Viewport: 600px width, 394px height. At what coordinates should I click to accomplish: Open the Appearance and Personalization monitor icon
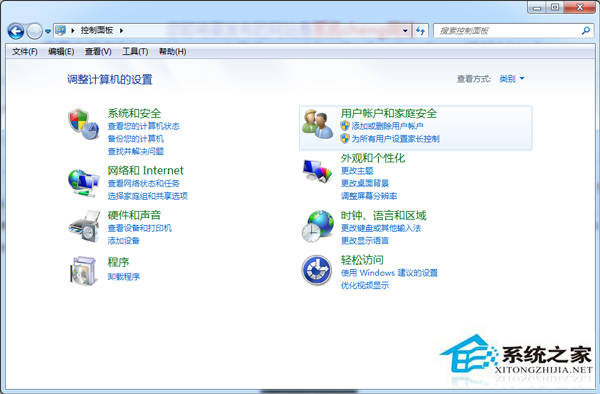[x=317, y=171]
